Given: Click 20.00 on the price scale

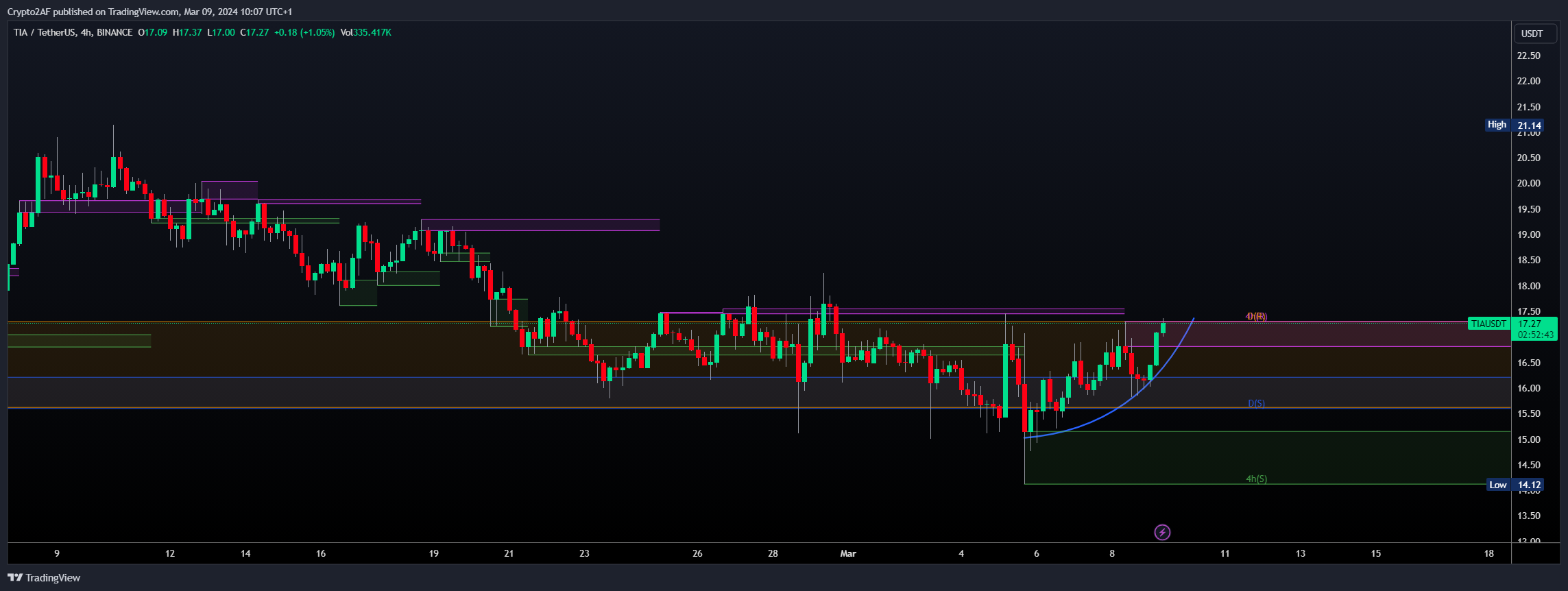Looking at the screenshot, I should coord(1528,183).
